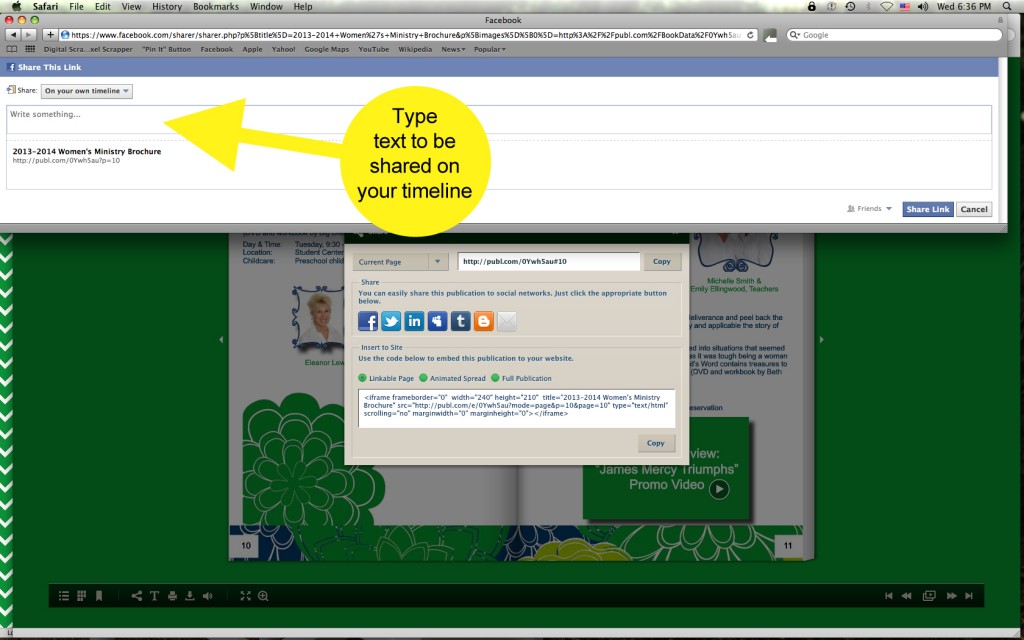Start the flipbook slideshow
Screen dimensions: 1024x640
pos(929,596)
